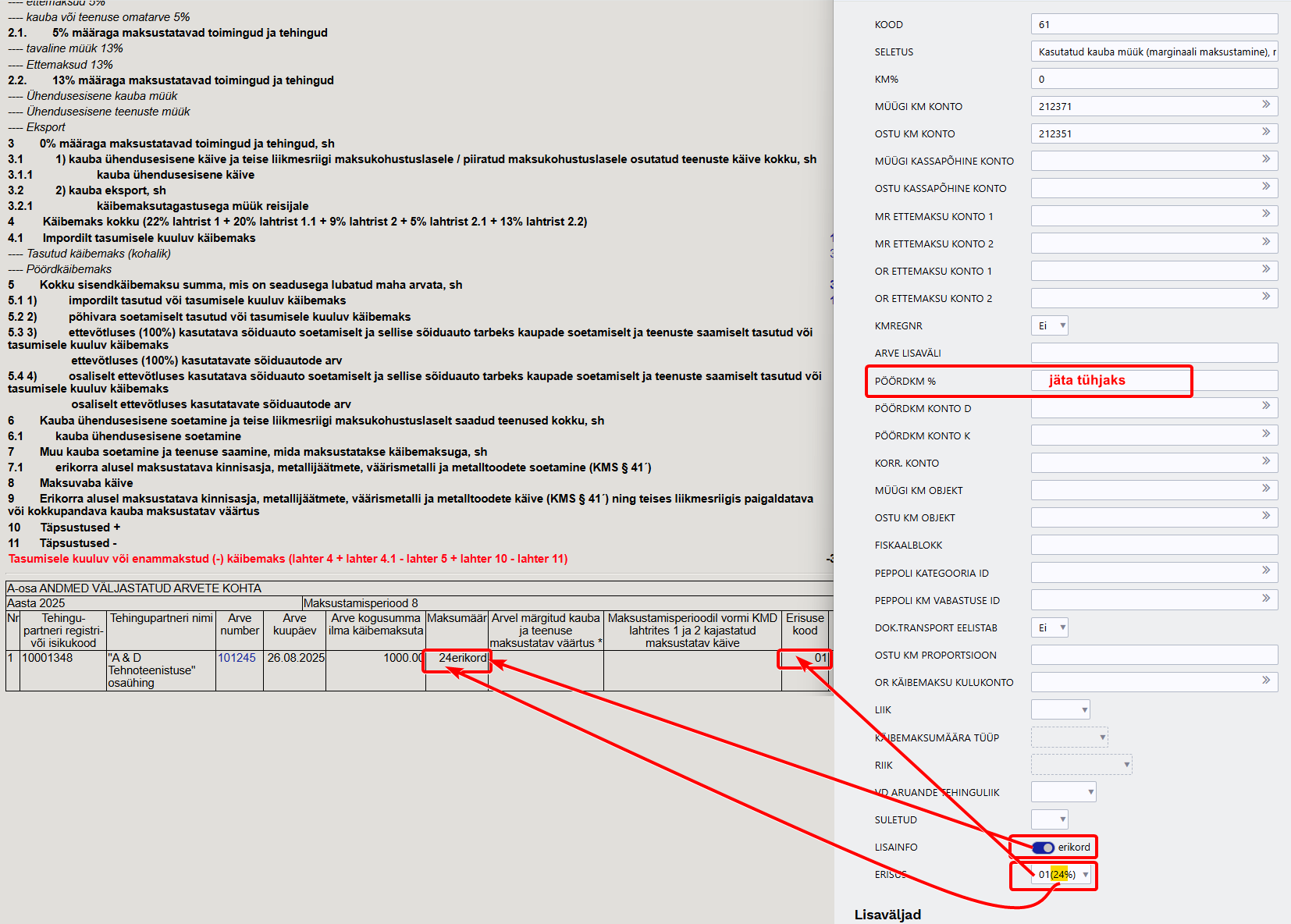Viewport: 1291px width, 924px height.
Task: Toggle the erikord LISAINFO switch
Action: 1043,848
